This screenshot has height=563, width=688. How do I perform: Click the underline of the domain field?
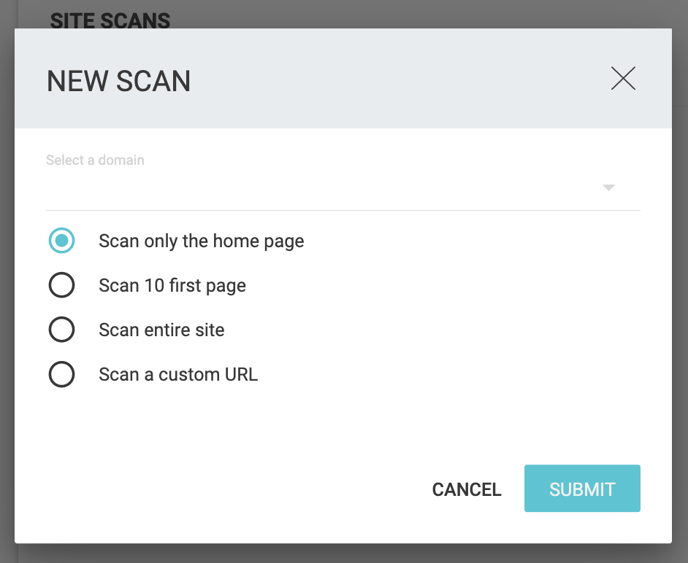(x=343, y=210)
